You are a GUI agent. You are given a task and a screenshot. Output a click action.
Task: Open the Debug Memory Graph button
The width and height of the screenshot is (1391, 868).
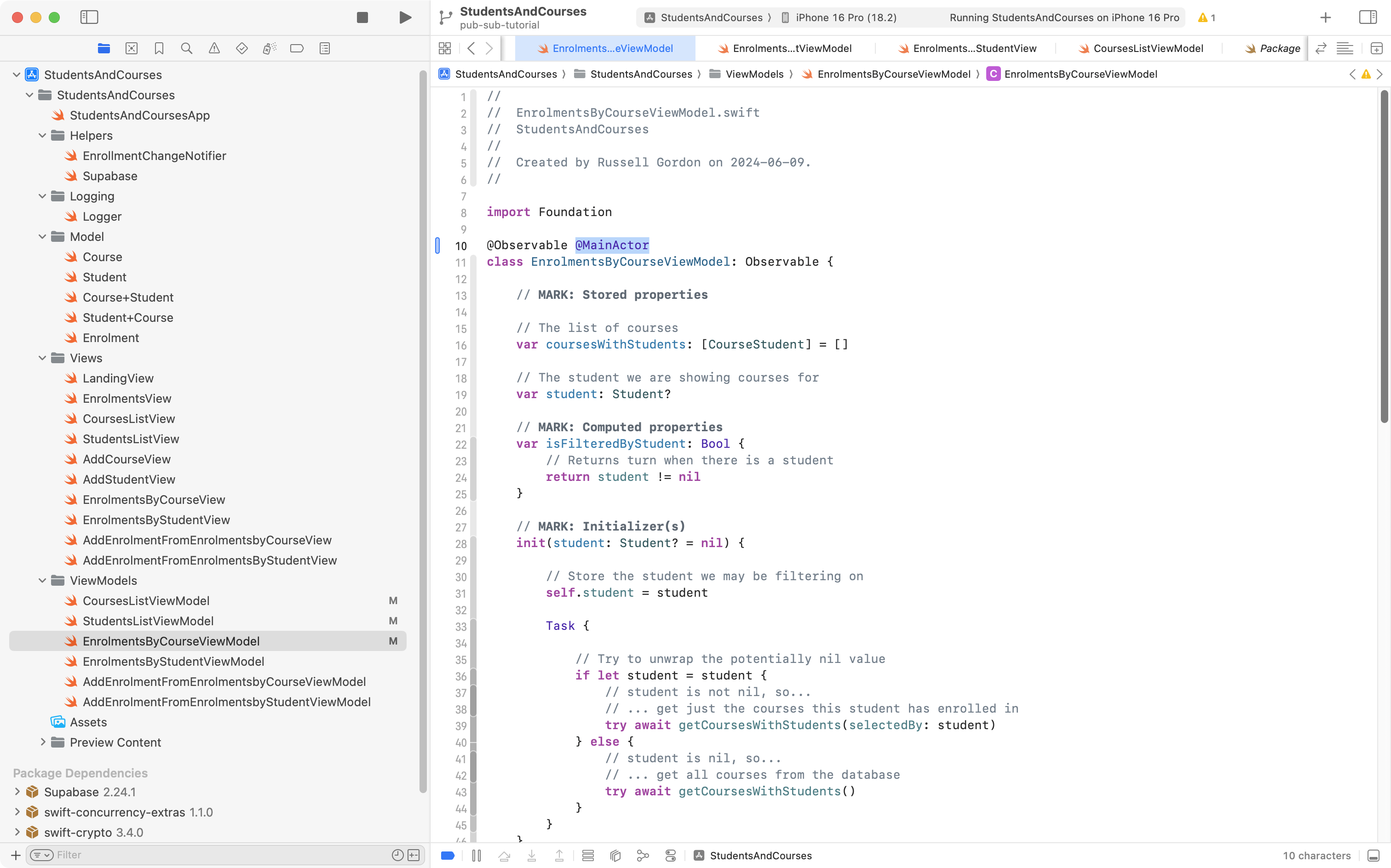(x=643, y=856)
